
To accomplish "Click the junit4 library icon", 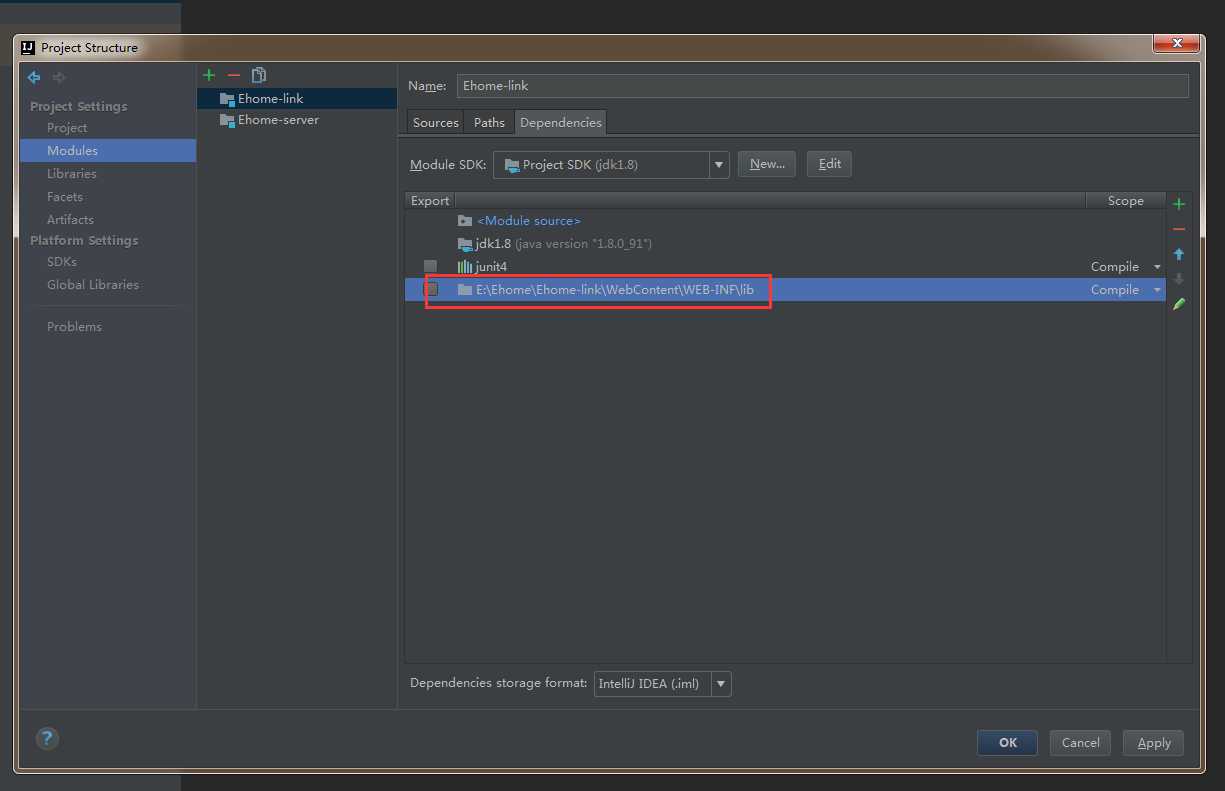I will coord(464,267).
